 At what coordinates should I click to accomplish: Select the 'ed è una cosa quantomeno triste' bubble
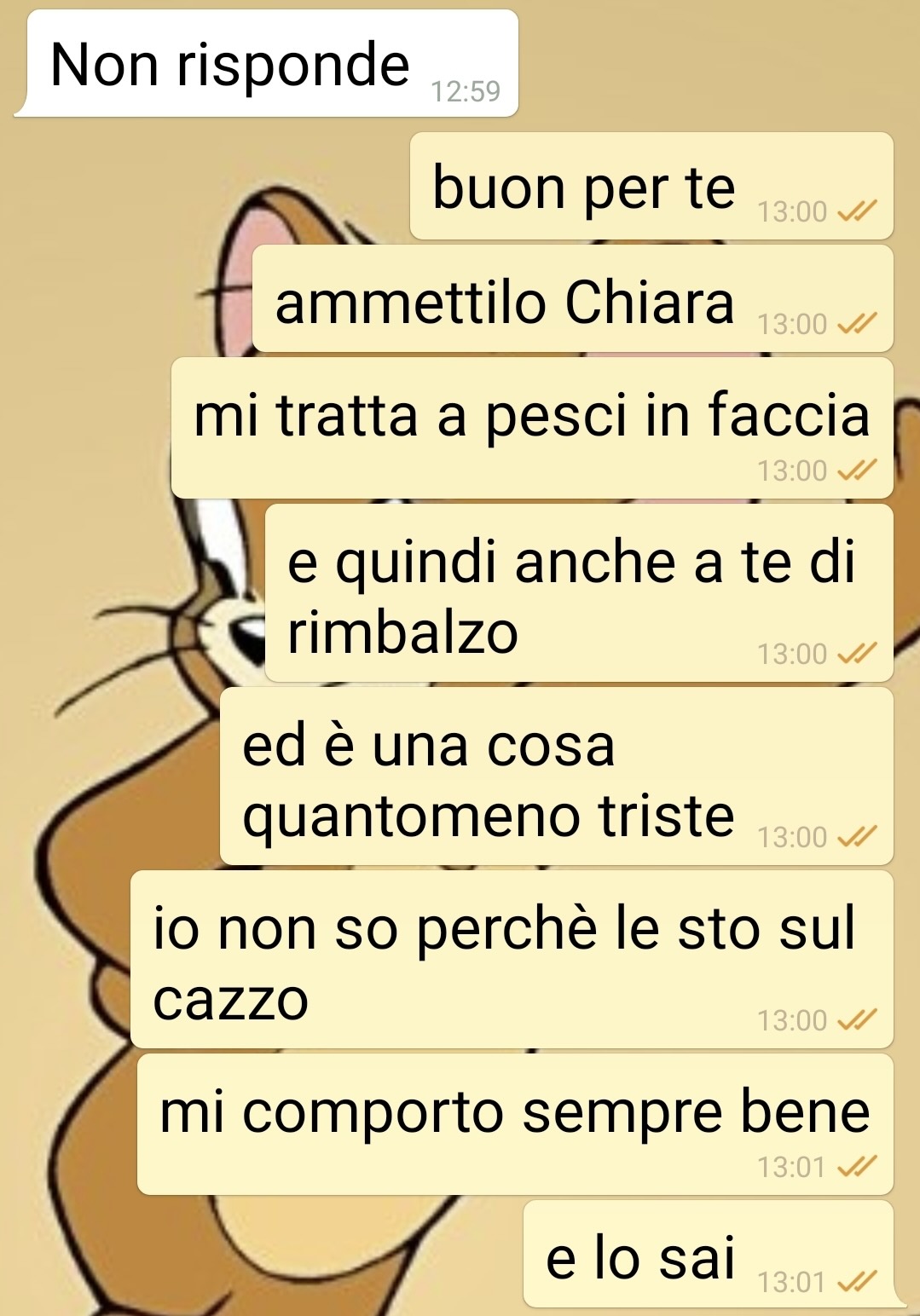557,776
